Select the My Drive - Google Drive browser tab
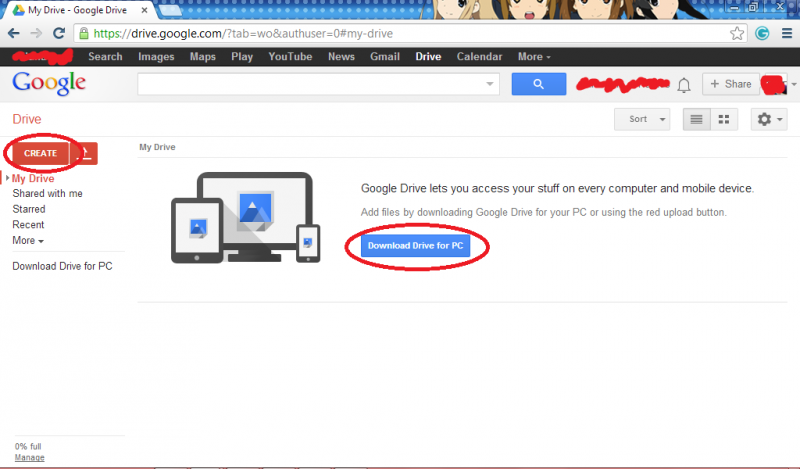 [x=77, y=10]
